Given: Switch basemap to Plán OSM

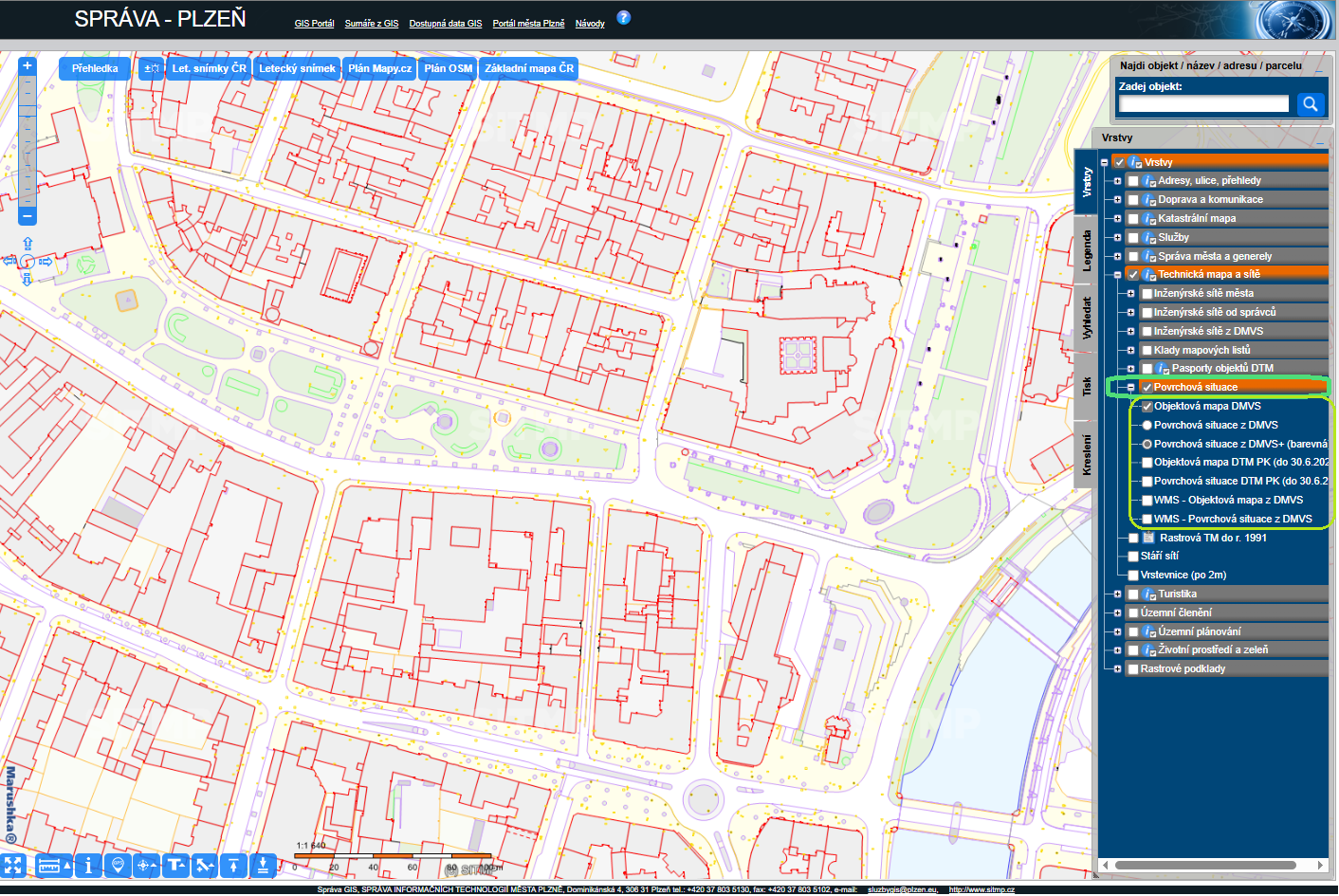Looking at the screenshot, I should tap(448, 68).
